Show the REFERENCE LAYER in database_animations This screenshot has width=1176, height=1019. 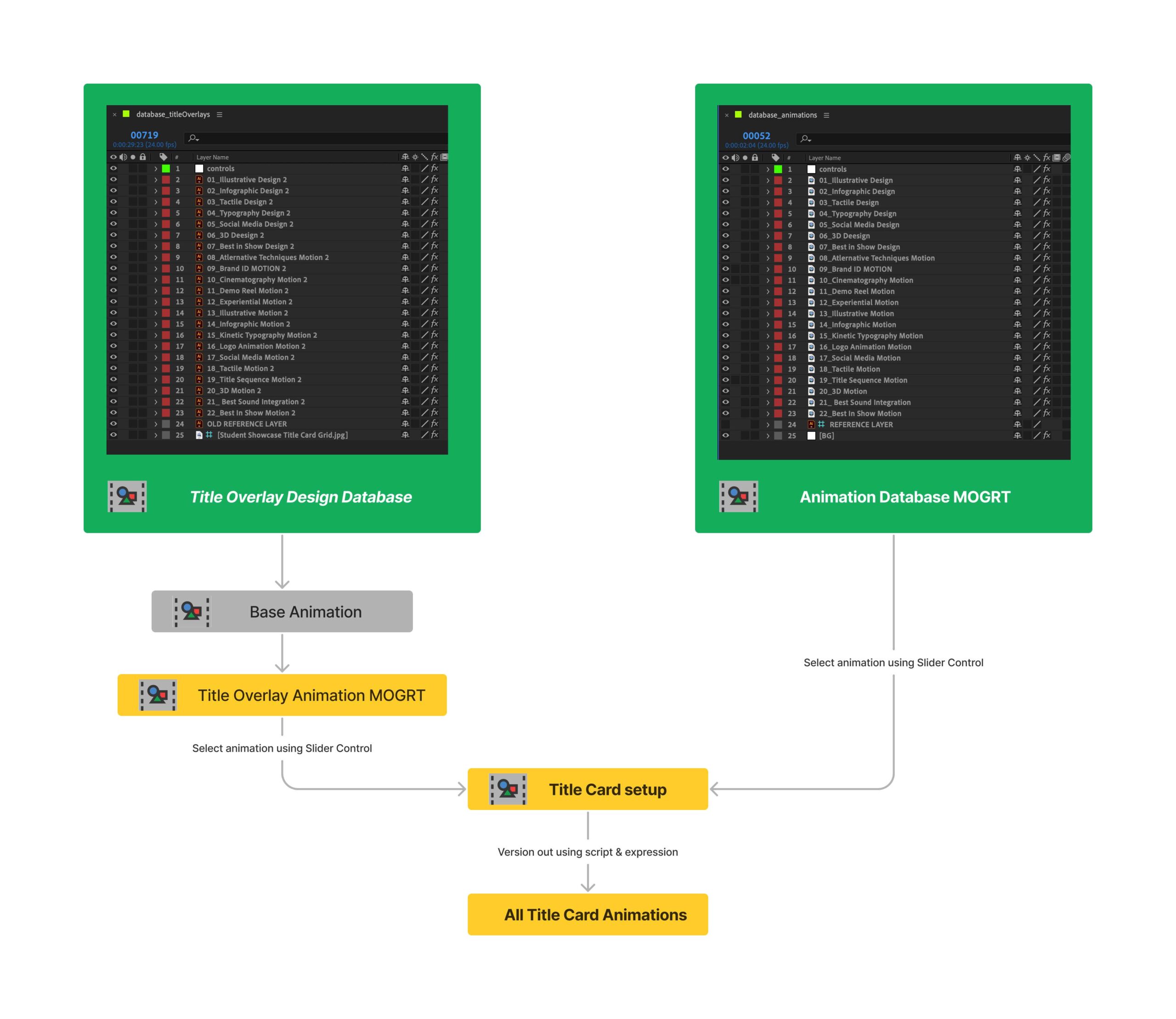click(725, 425)
